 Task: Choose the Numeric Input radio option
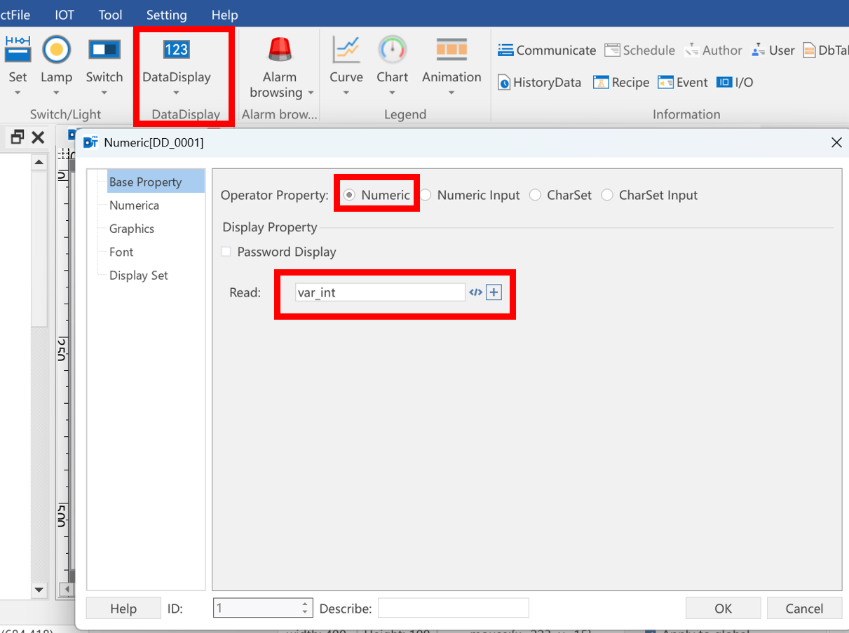tap(426, 195)
